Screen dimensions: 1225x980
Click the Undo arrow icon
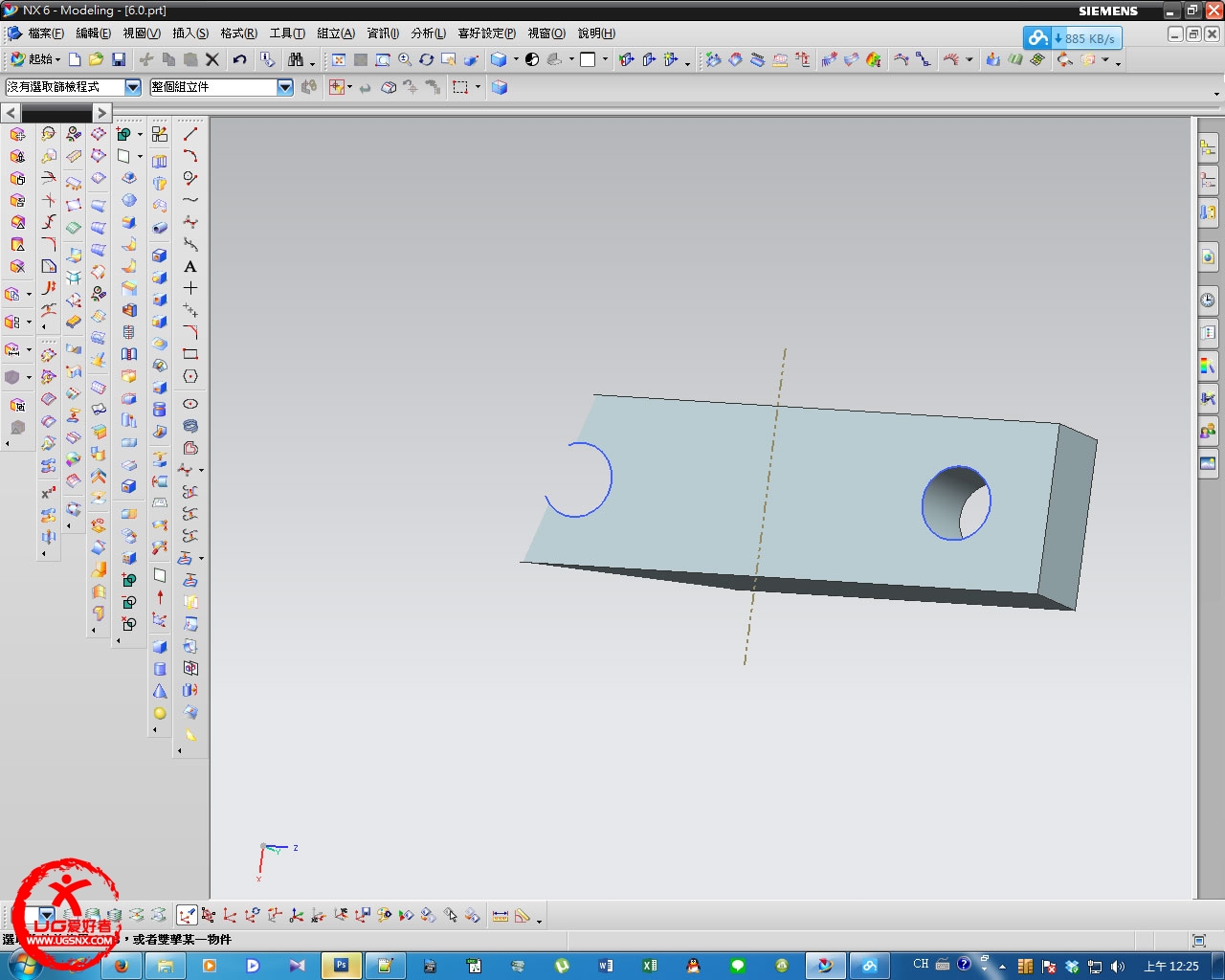click(x=239, y=59)
